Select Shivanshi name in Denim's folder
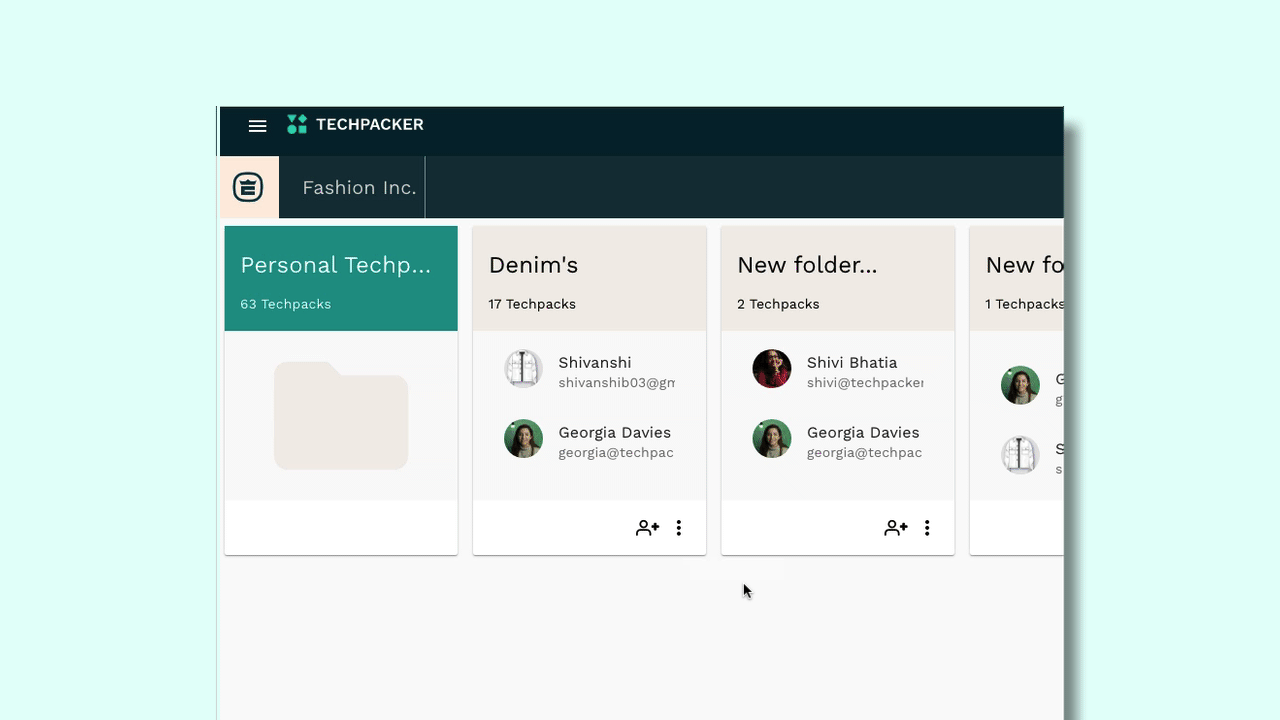Image resolution: width=1280 pixels, height=720 pixels. pos(595,362)
